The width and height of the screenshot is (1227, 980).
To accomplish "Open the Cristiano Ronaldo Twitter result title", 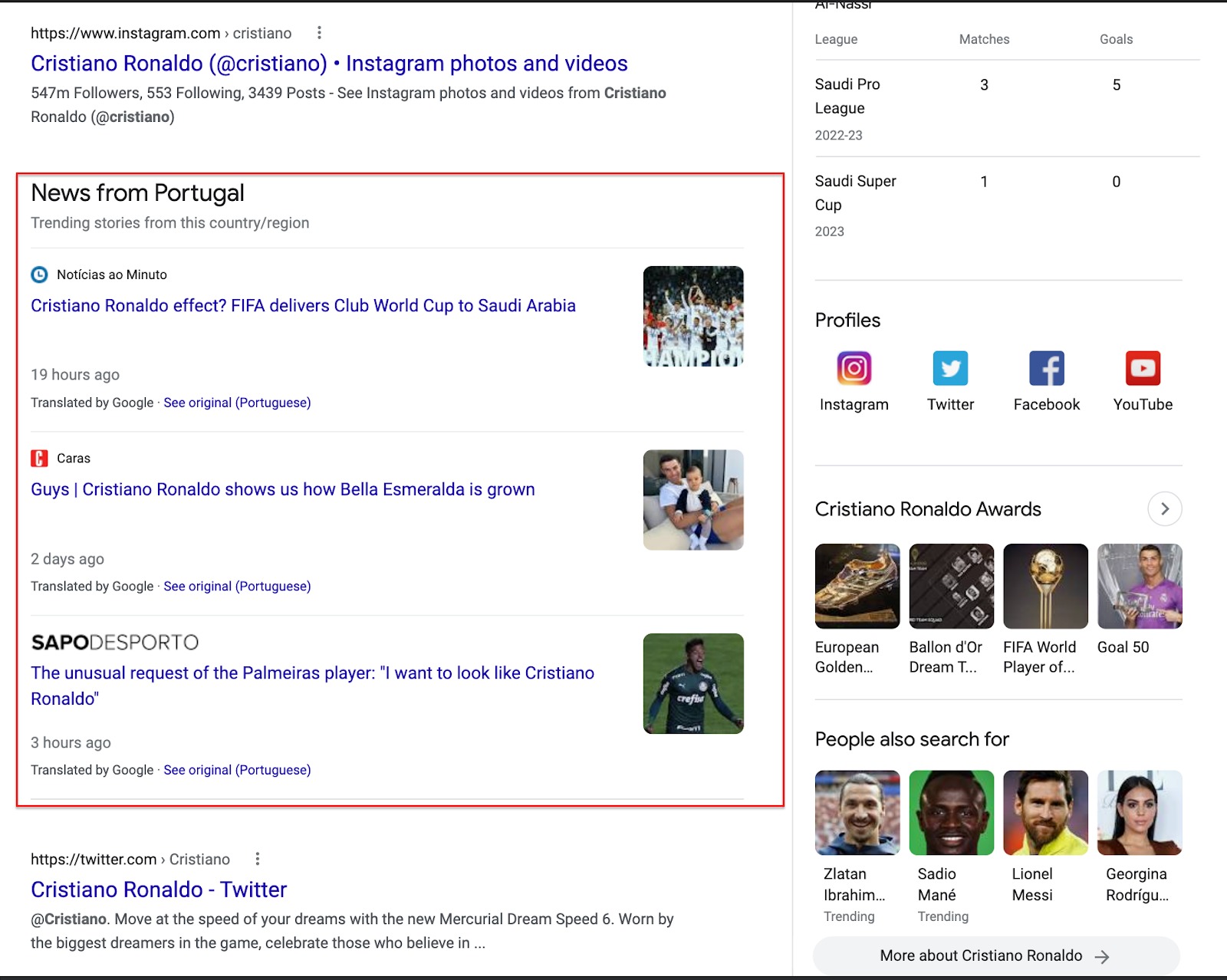I will coord(158,890).
